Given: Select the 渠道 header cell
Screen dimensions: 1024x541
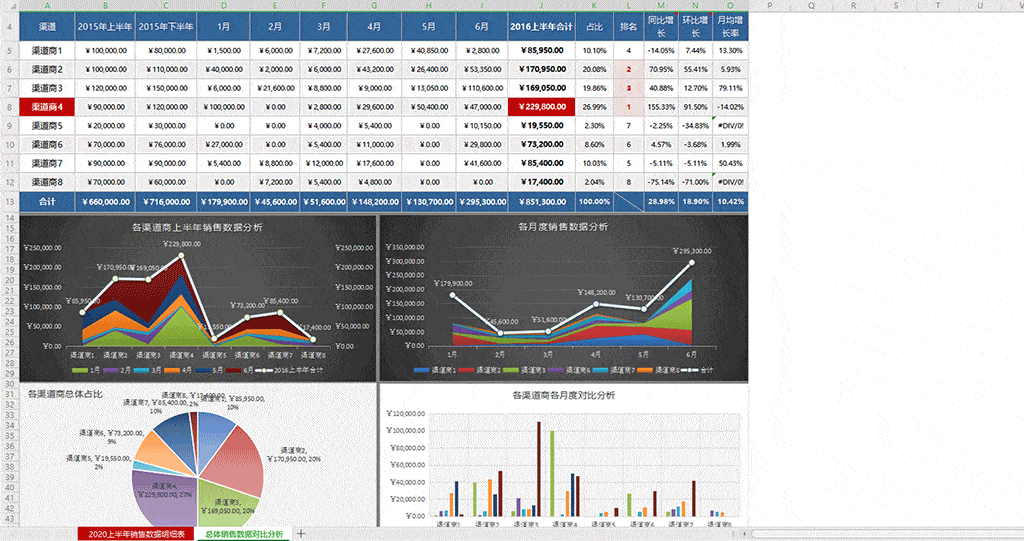Looking at the screenshot, I should pos(47,27).
